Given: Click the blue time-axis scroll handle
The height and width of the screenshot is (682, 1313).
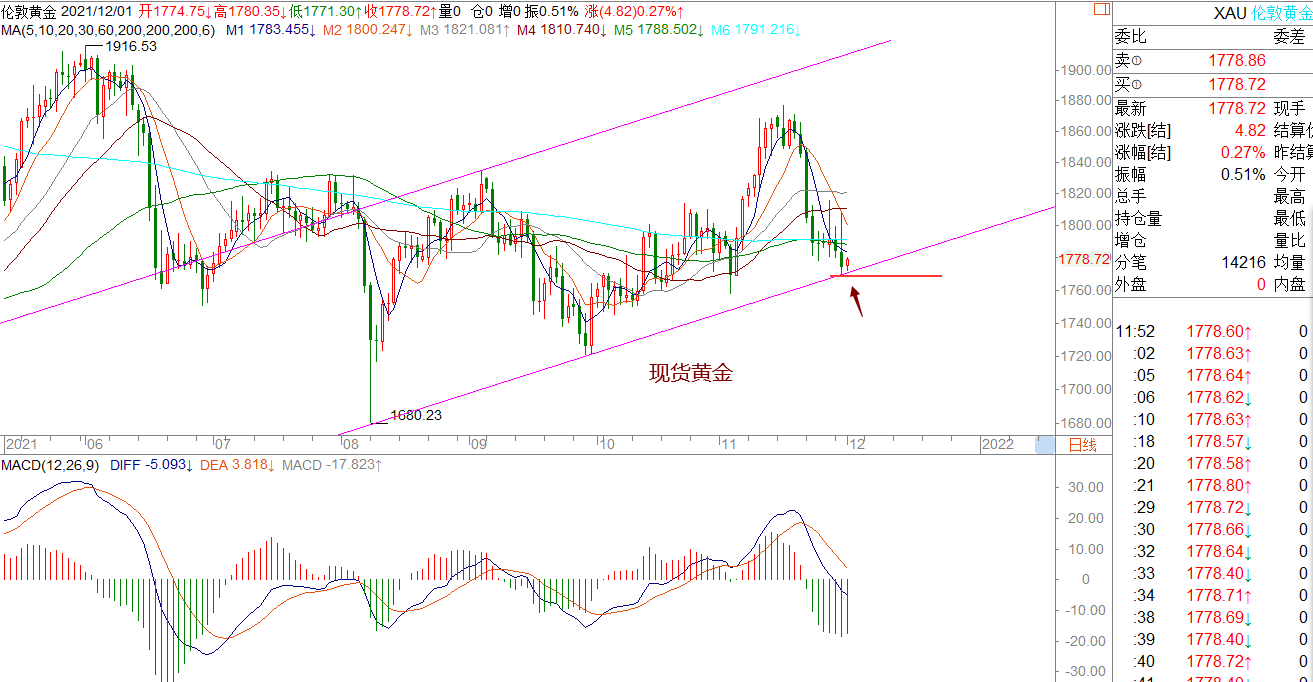Looking at the screenshot, I should [x=1045, y=445].
